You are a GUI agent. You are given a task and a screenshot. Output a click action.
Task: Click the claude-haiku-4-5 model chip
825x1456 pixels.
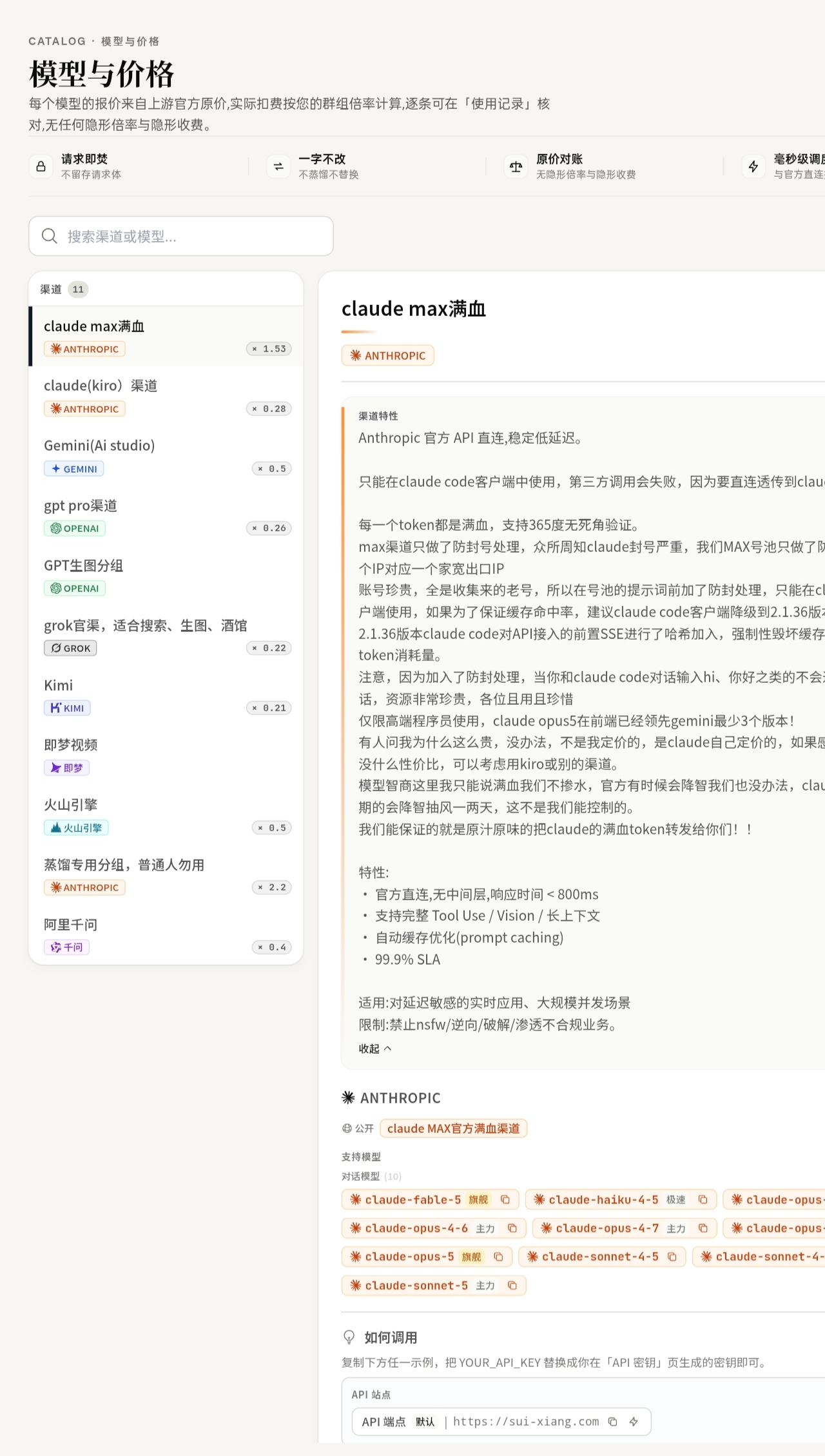pos(621,1199)
